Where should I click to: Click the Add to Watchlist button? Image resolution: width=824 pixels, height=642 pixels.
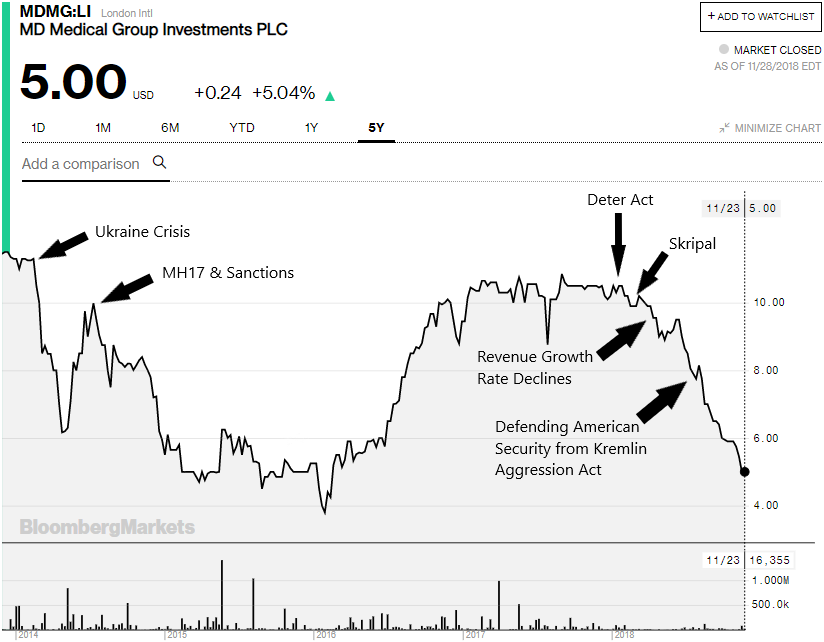click(x=761, y=16)
